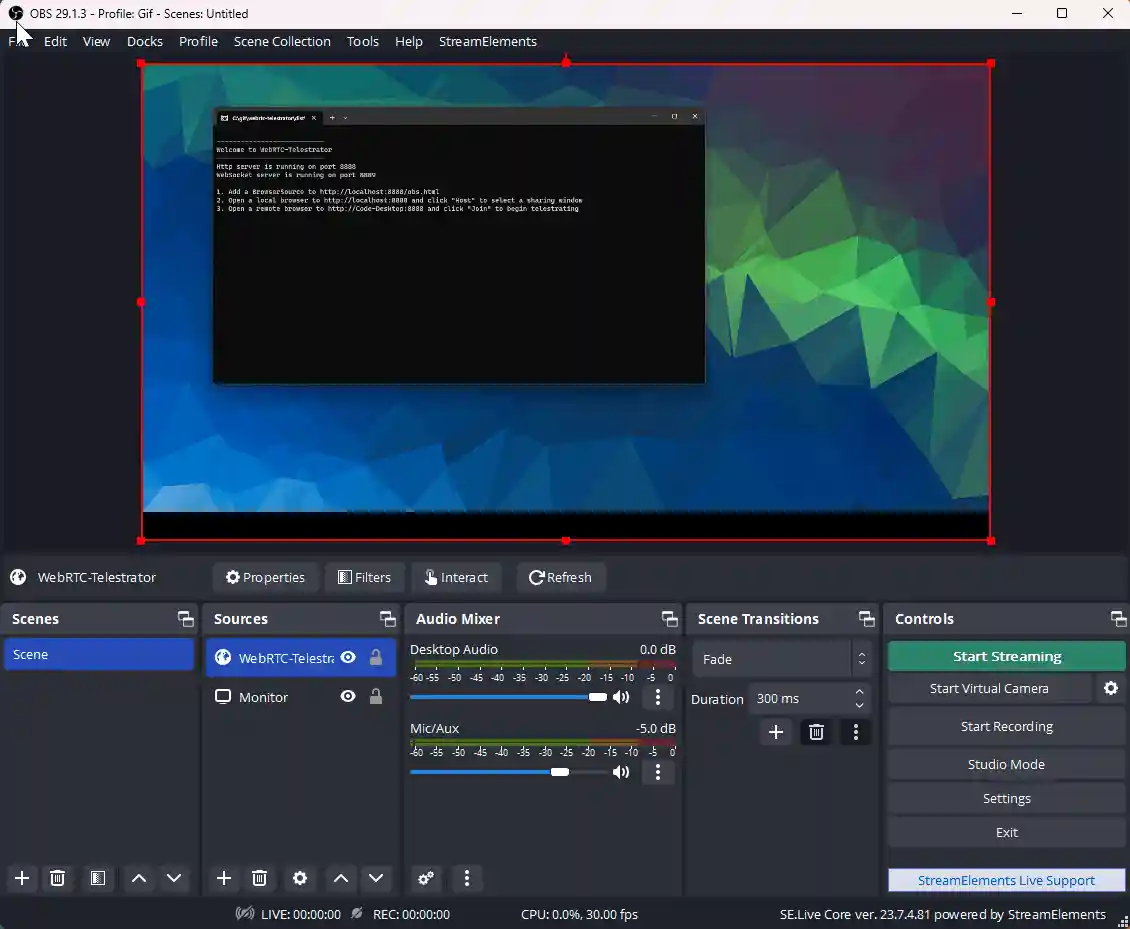Open the Scene Collection menu
Screen dimensions: 1130x929
[x=282, y=41]
